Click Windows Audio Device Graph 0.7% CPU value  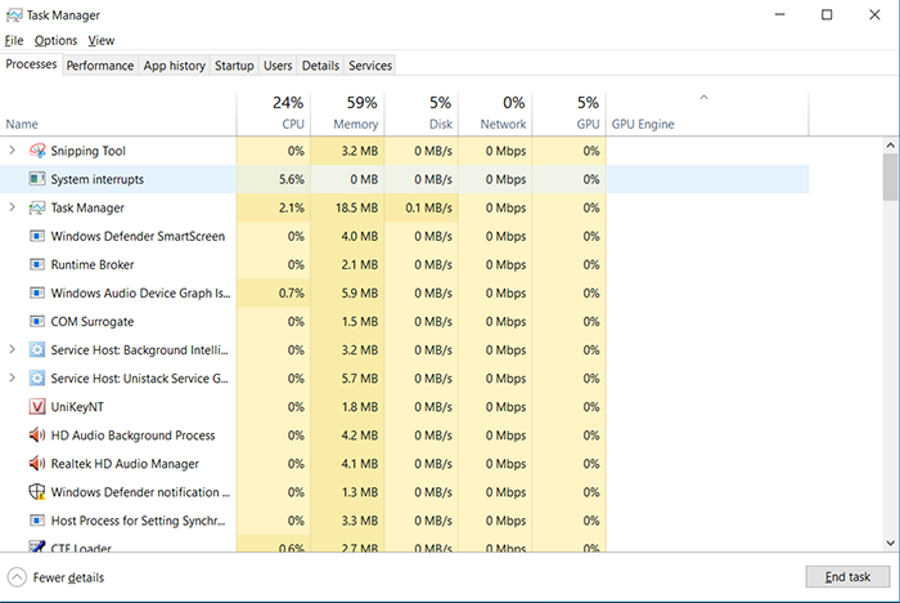[292, 293]
